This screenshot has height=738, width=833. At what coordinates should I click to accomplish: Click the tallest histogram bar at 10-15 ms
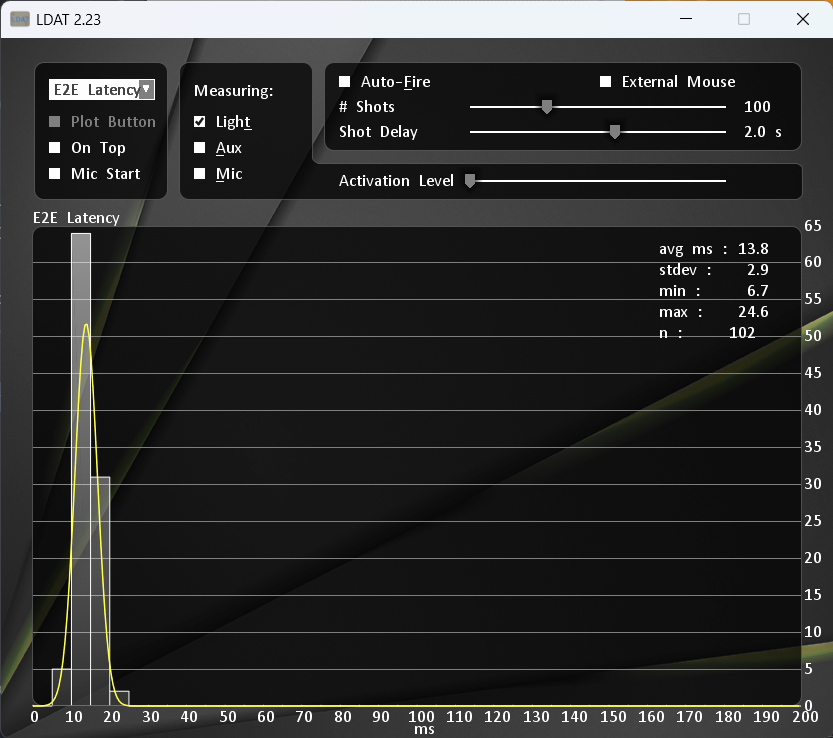pyautogui.click(x=81, y=469)
